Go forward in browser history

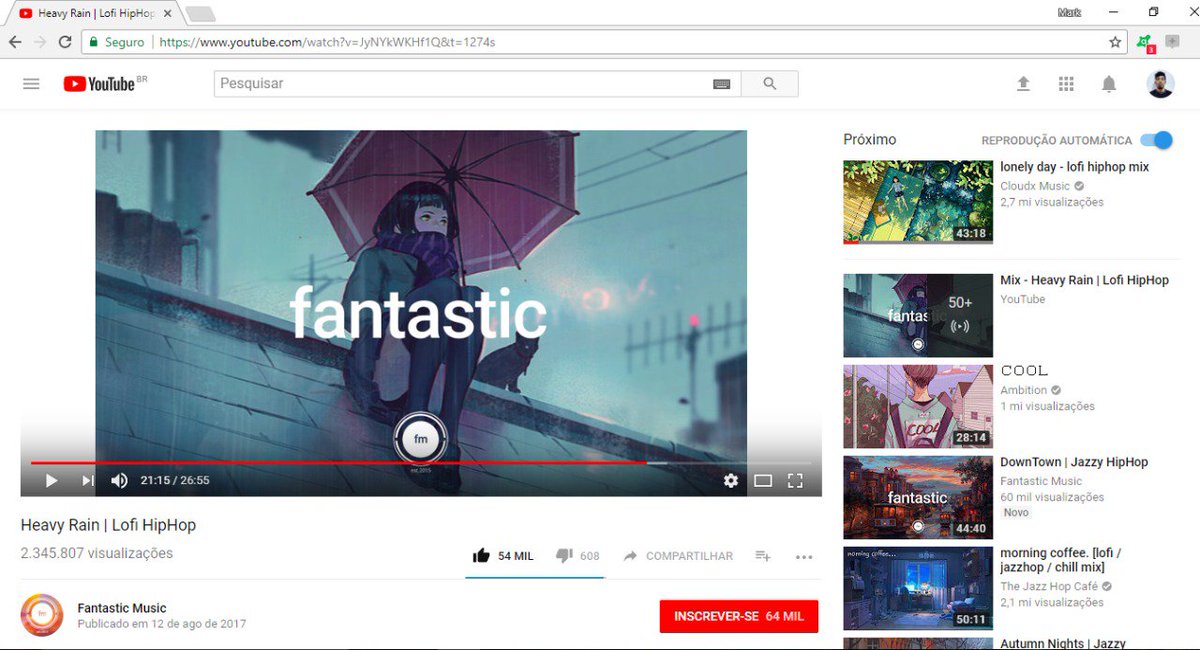coord(40,42)
